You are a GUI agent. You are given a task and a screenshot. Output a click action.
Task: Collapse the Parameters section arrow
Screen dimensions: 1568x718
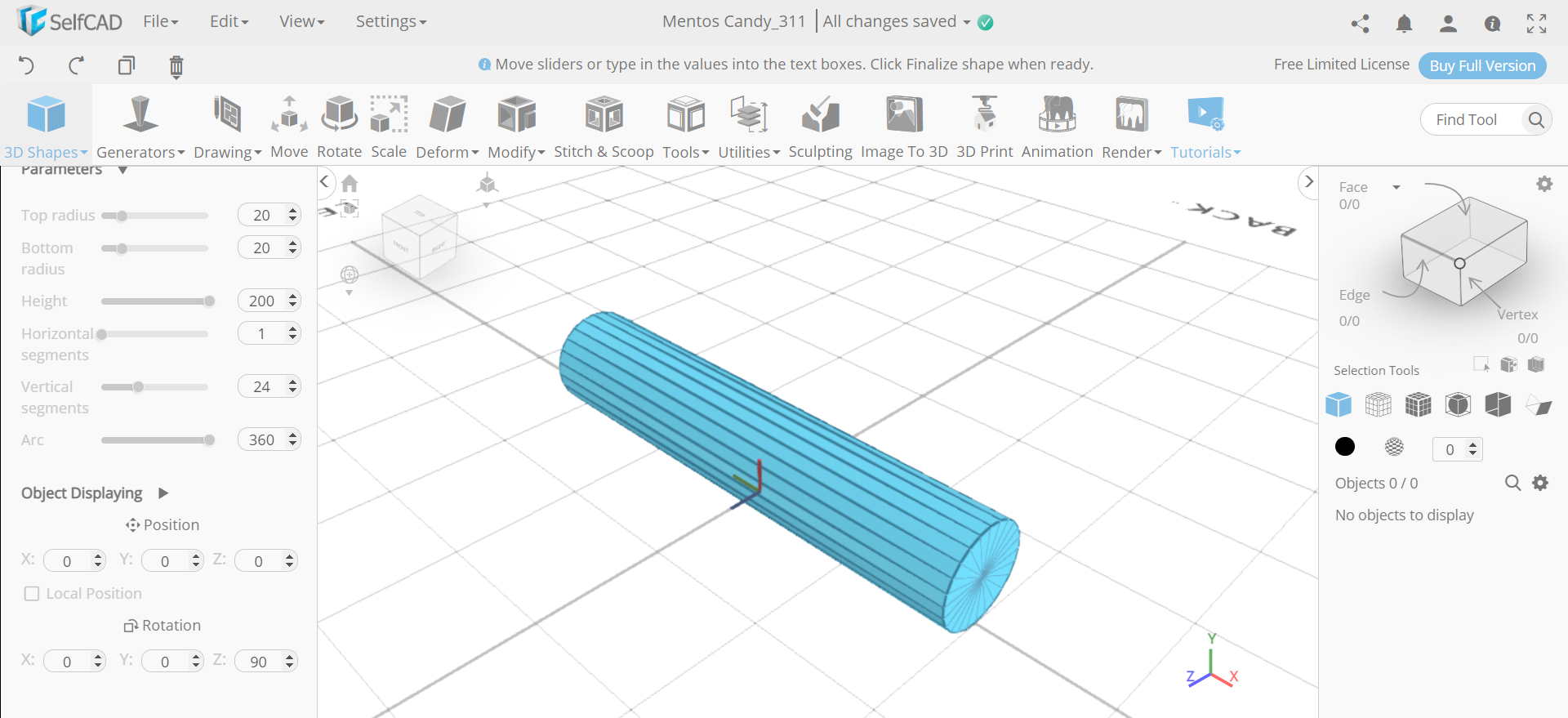pyautogui.click(x=122, y=170)
